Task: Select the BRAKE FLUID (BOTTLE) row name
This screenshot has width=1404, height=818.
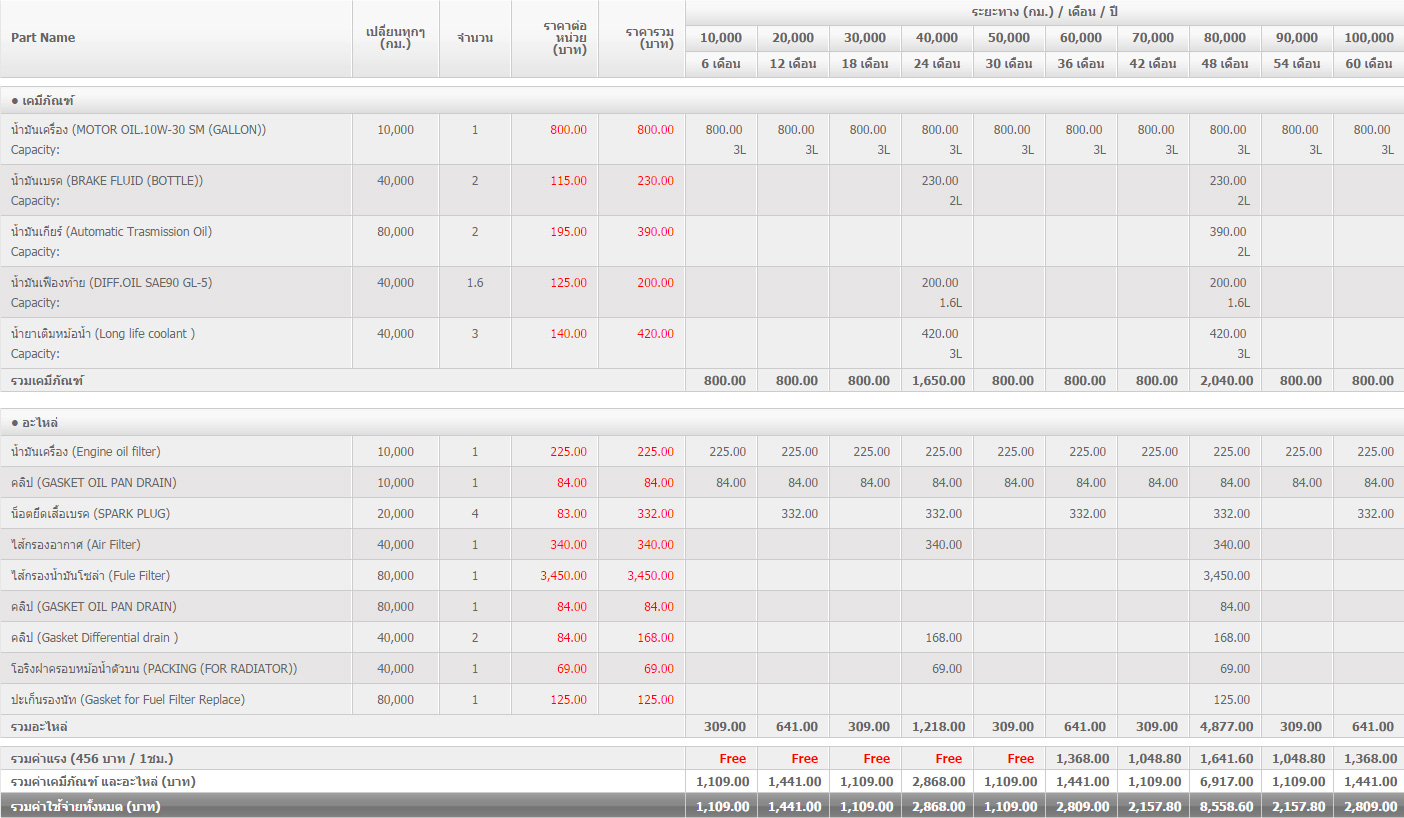Action: (107, 181)
